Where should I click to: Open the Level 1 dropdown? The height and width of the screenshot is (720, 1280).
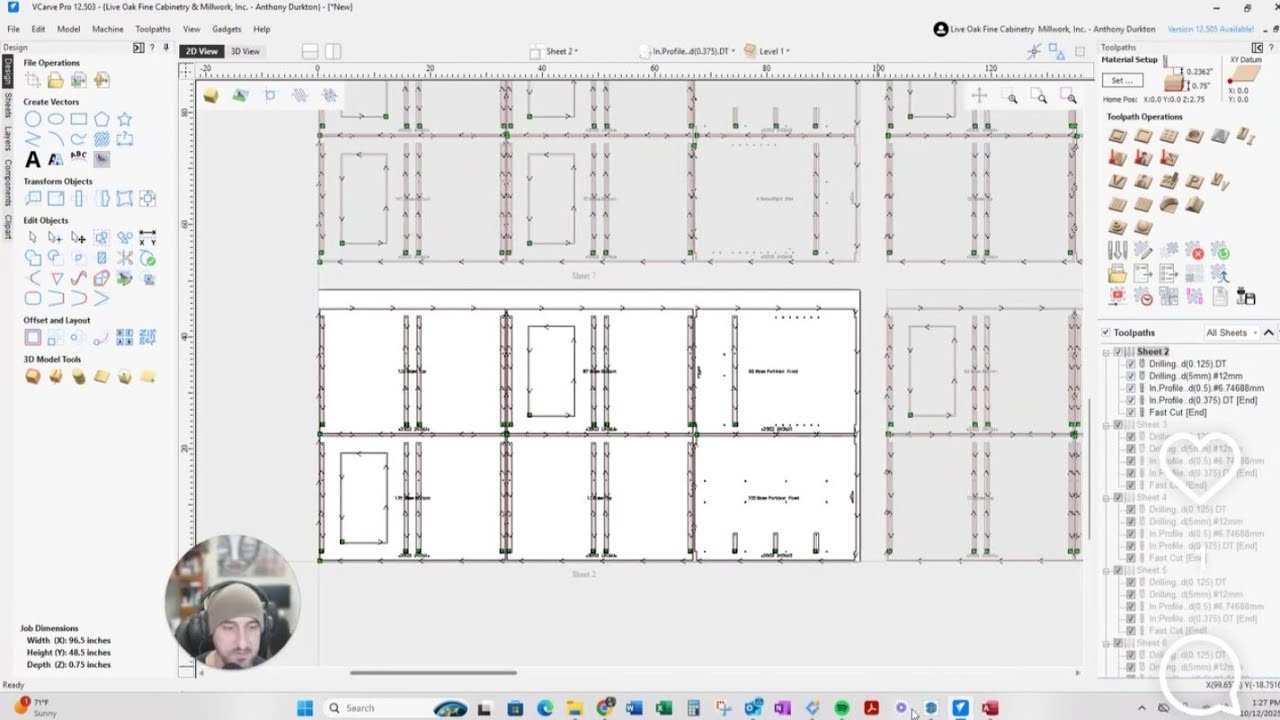click(x=767, y=51)
